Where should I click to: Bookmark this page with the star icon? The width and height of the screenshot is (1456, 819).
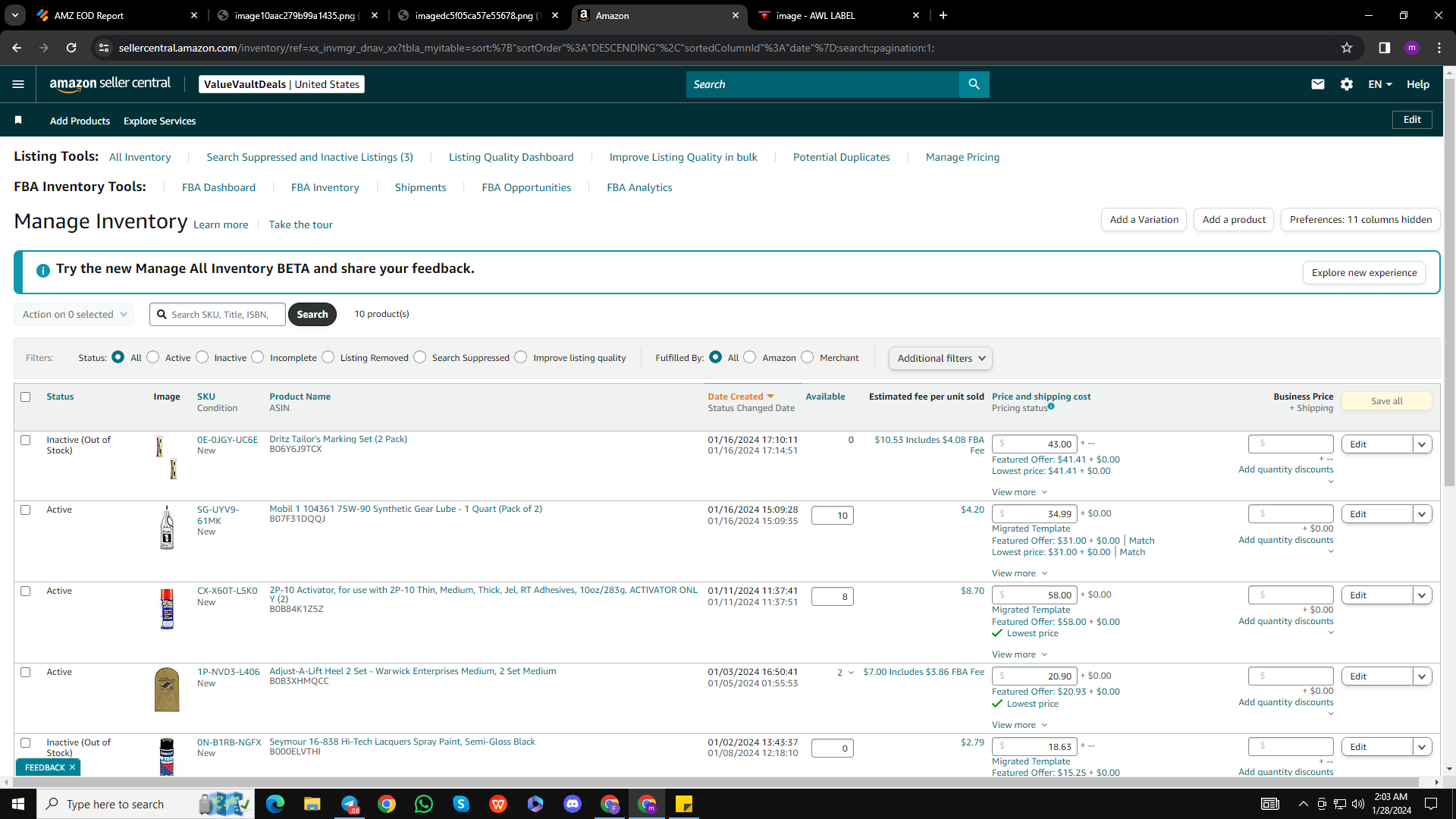pos(1347,48)
